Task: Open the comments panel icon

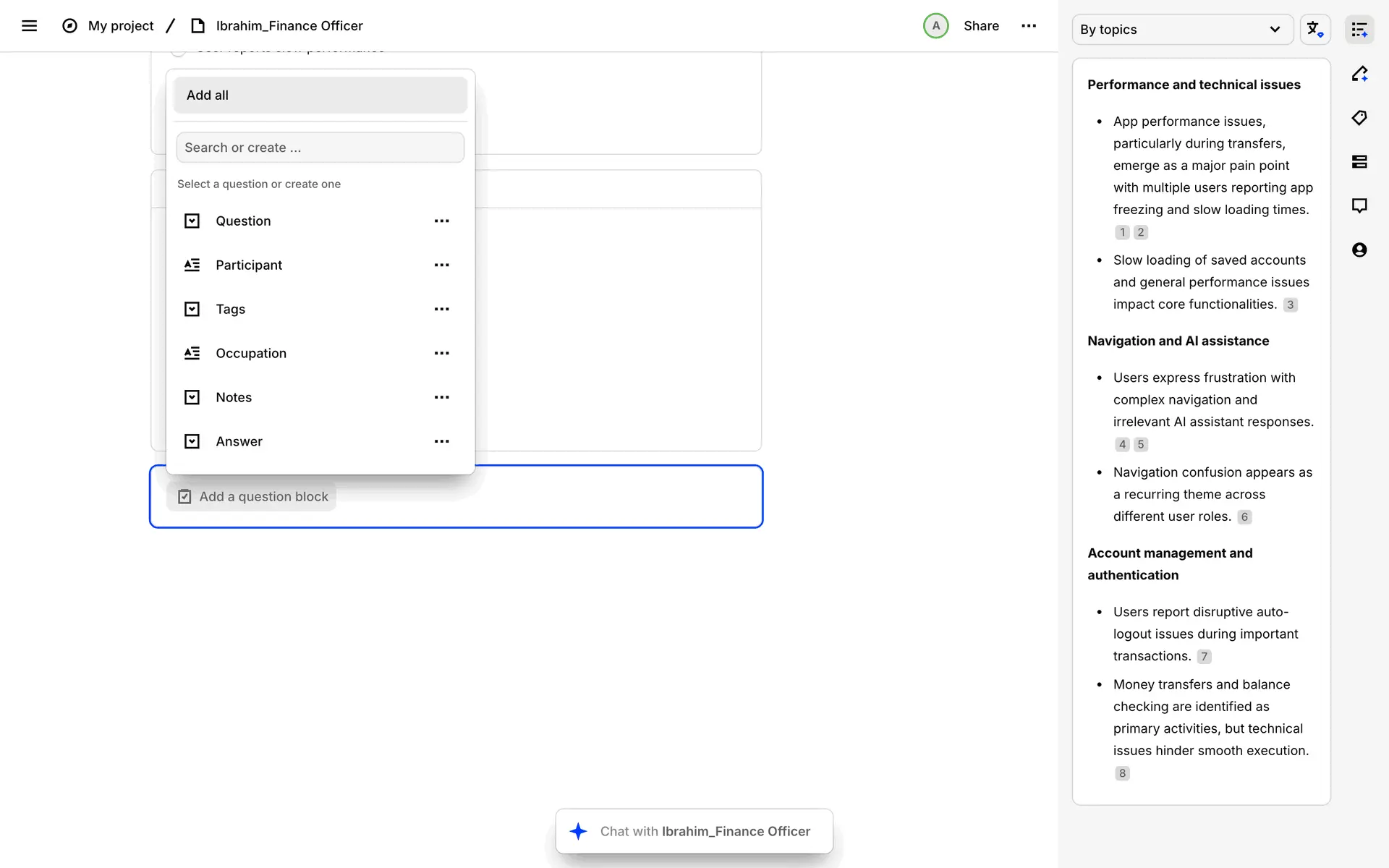Action: pos(1359,206)
